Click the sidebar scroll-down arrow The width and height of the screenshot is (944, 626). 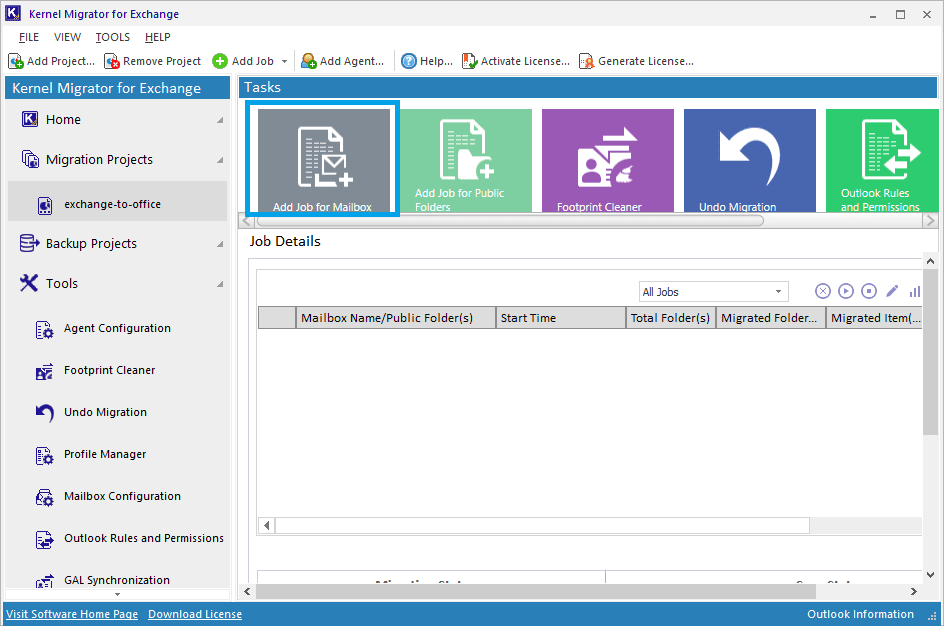[x=117, y=595]
